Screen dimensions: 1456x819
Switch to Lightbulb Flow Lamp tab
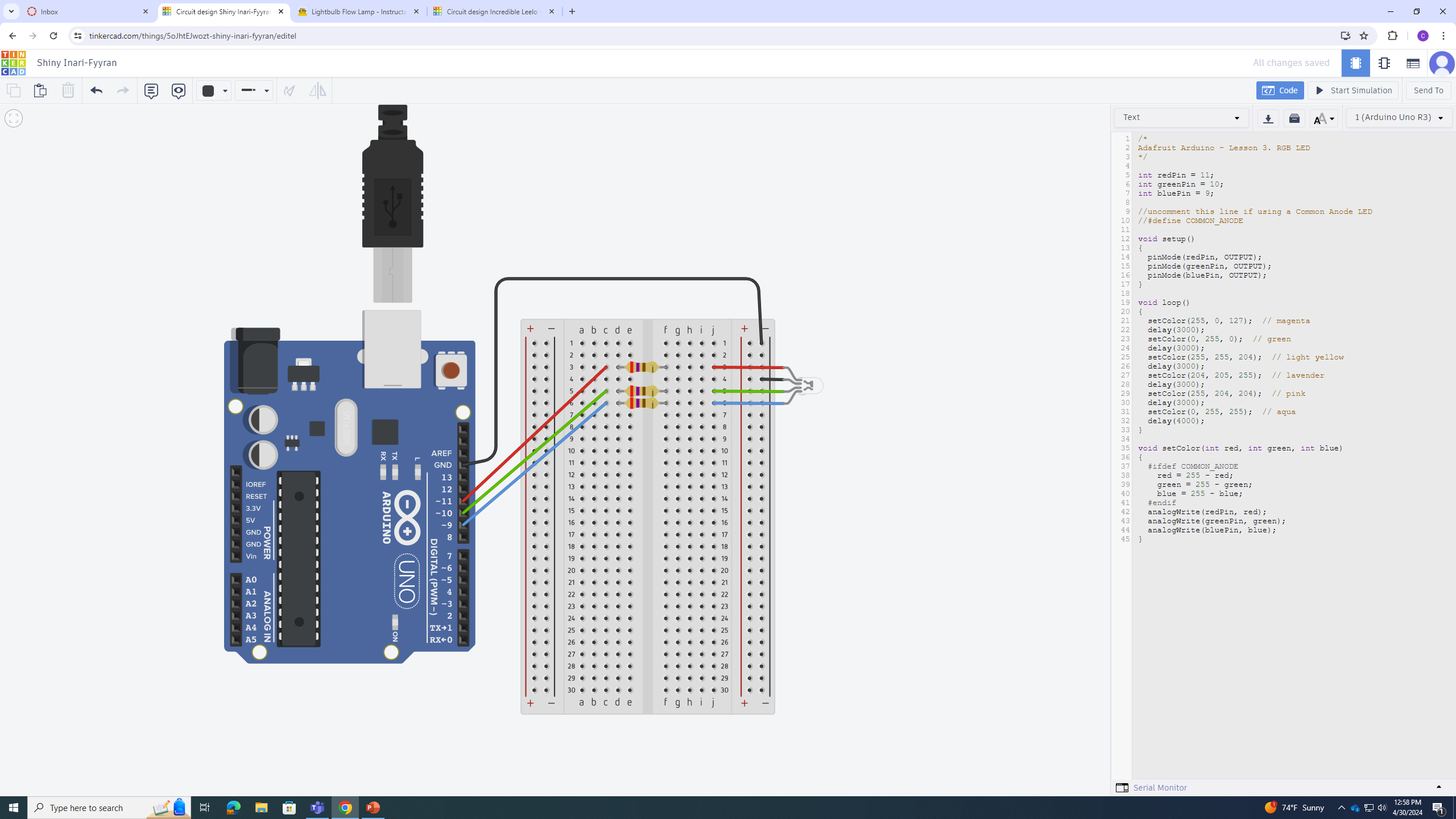358,11
